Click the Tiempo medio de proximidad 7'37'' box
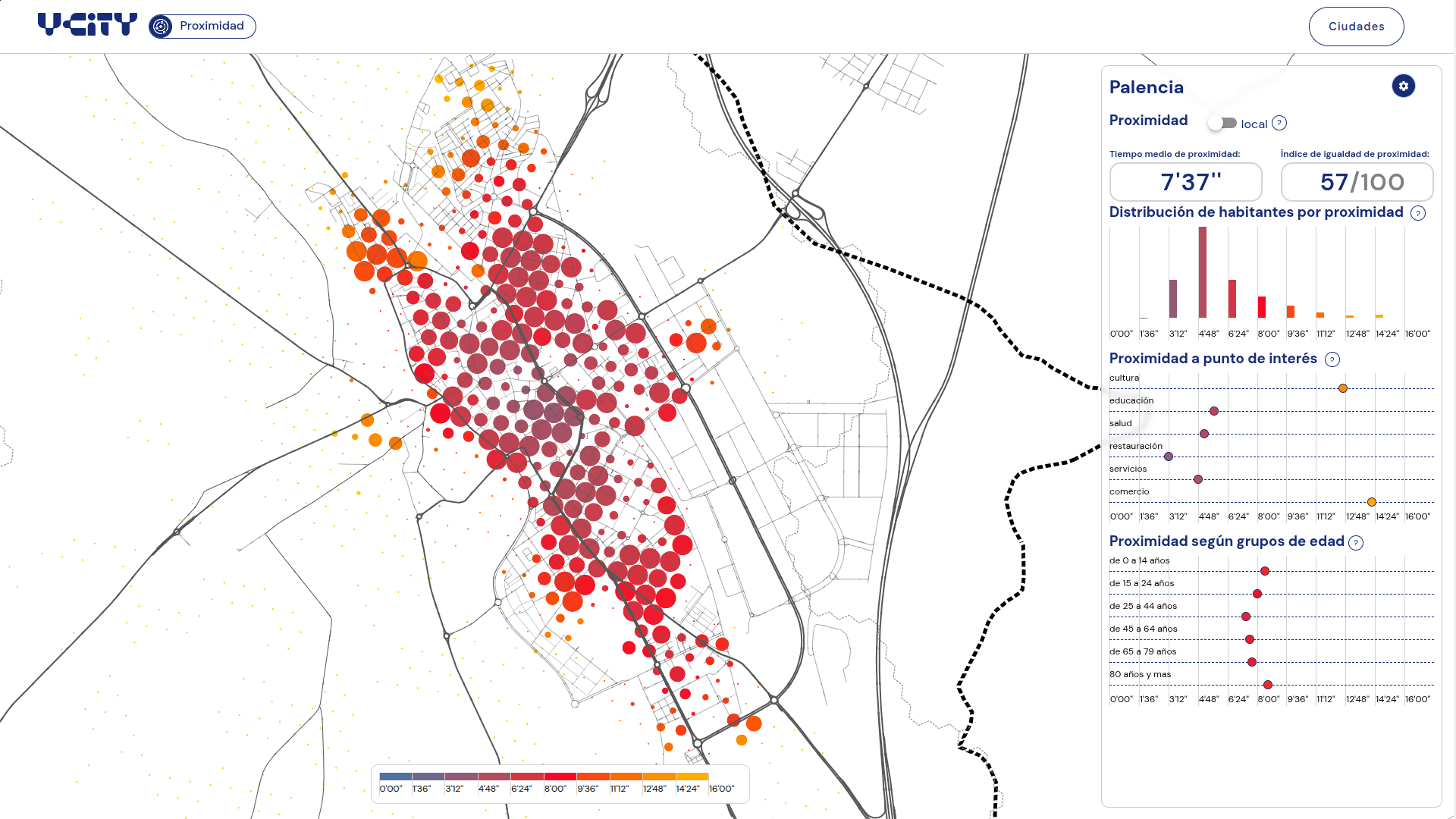Viewport: 1456px width, 819px height. tap(1185, 182)
